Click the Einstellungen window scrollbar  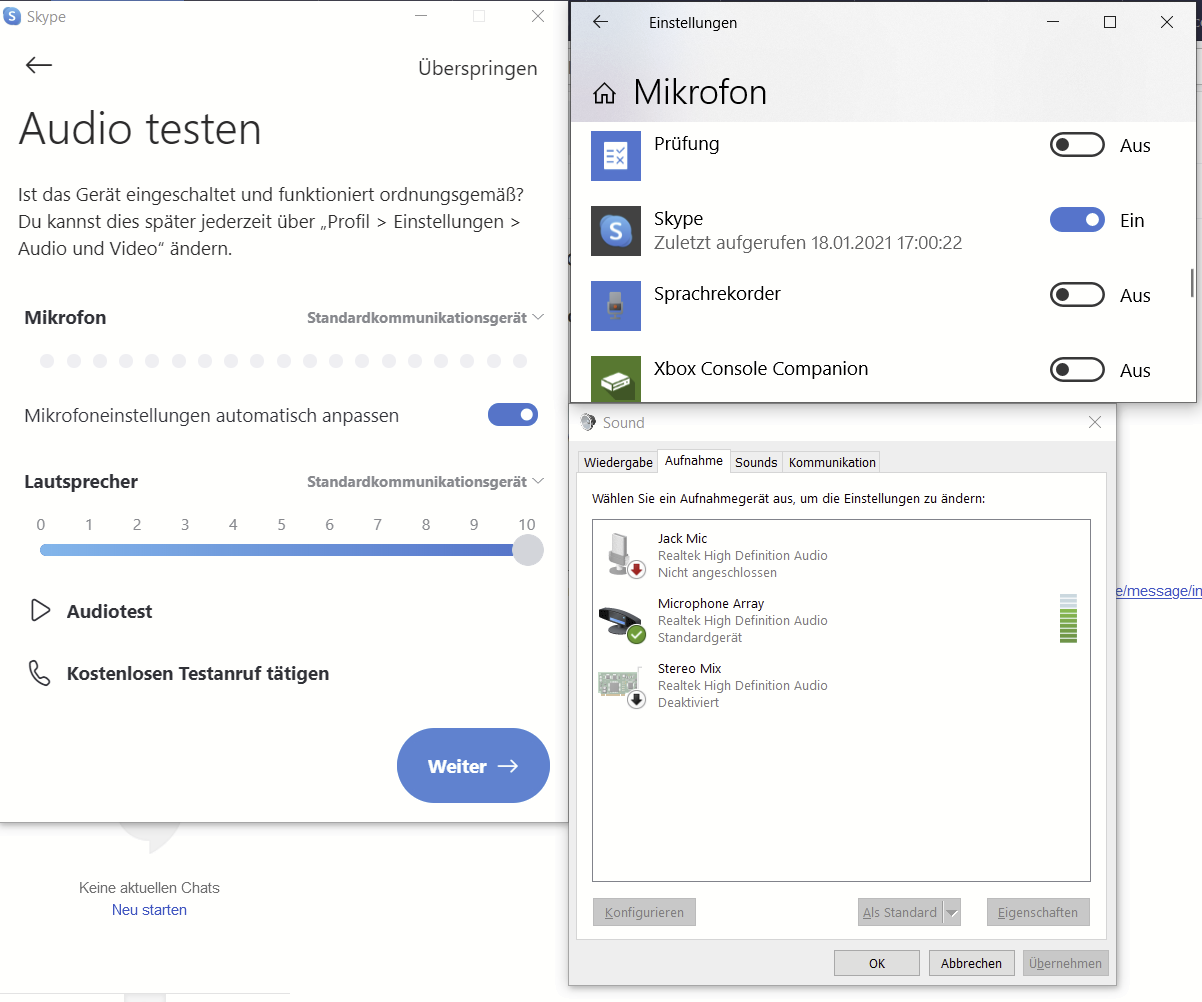pos(1192,283)
